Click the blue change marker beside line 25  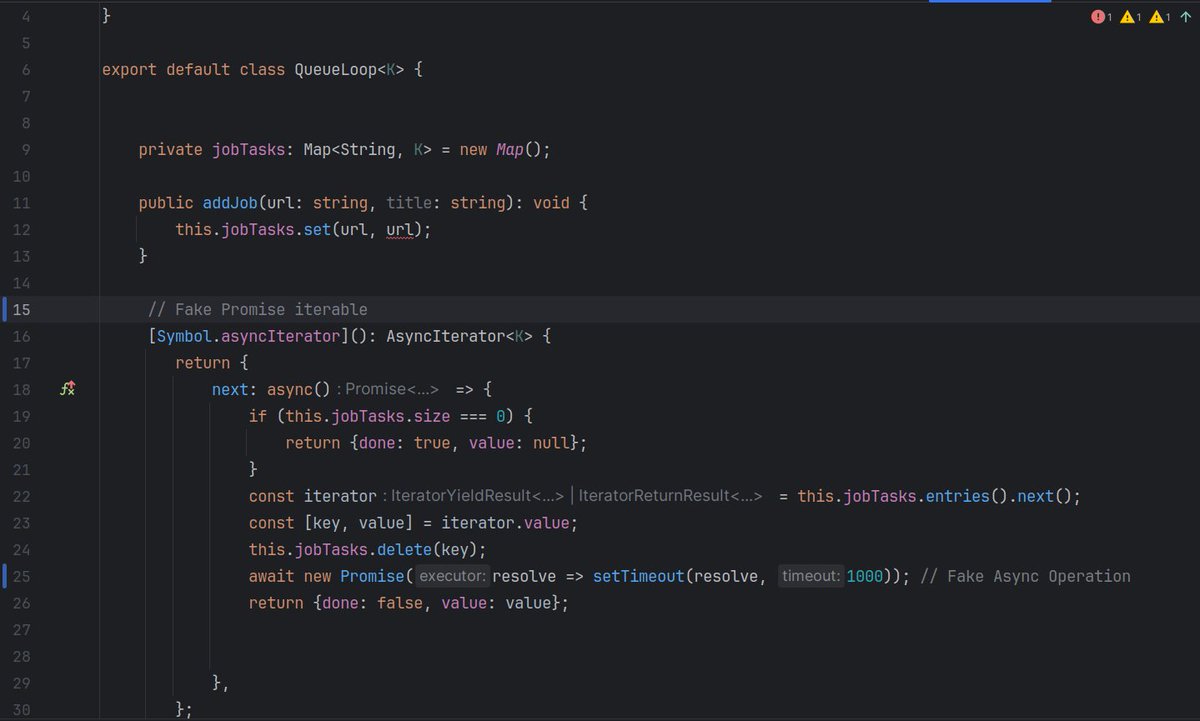6,576
